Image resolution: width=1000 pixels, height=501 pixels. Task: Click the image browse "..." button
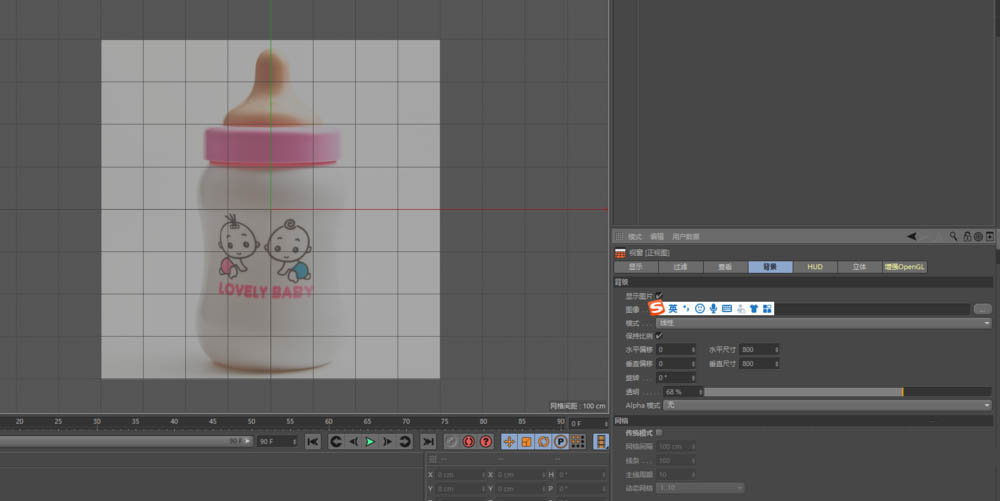click(x=982, y=309)
